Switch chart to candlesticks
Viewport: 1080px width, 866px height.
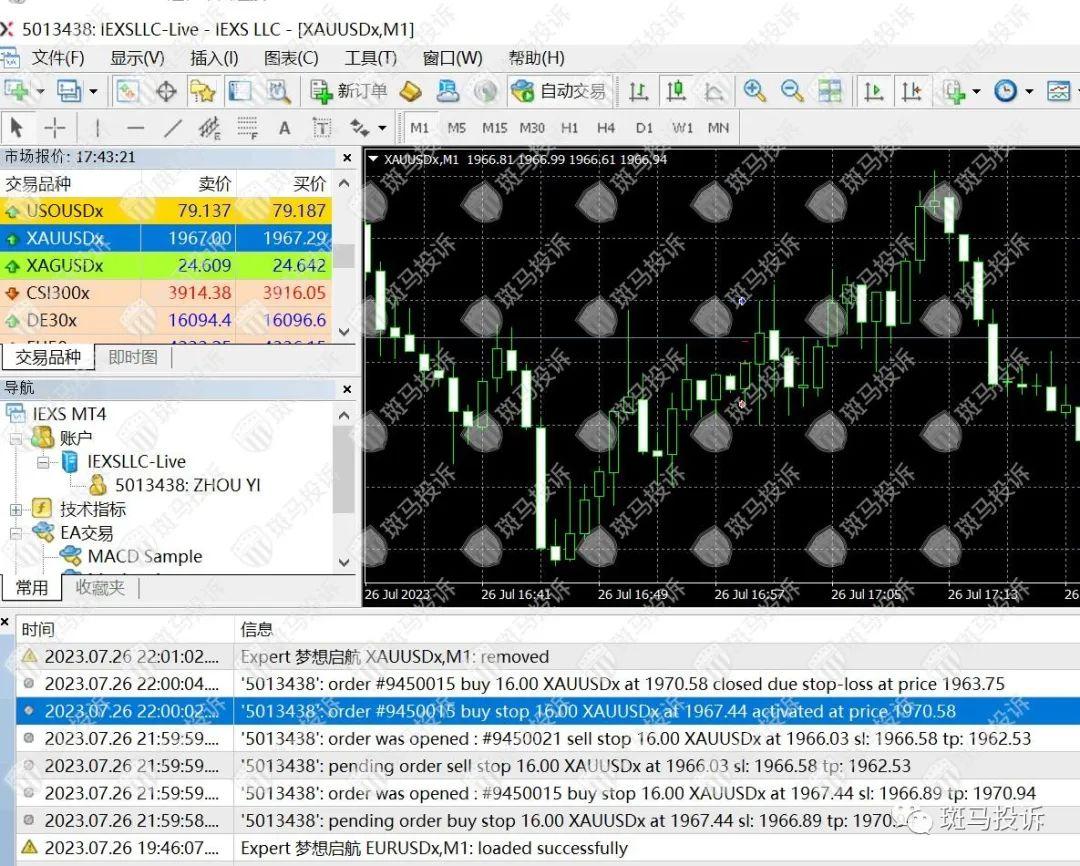[x=676, y=91]
